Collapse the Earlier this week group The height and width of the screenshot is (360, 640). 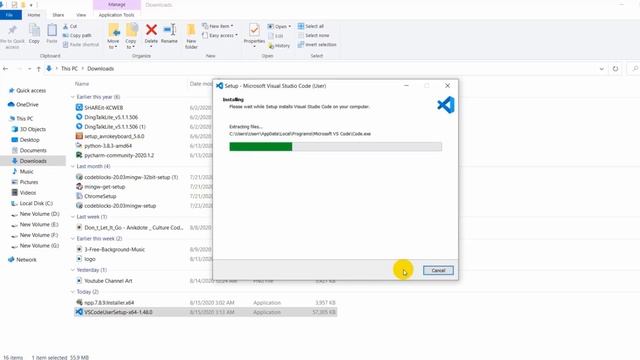pos(73,239)
